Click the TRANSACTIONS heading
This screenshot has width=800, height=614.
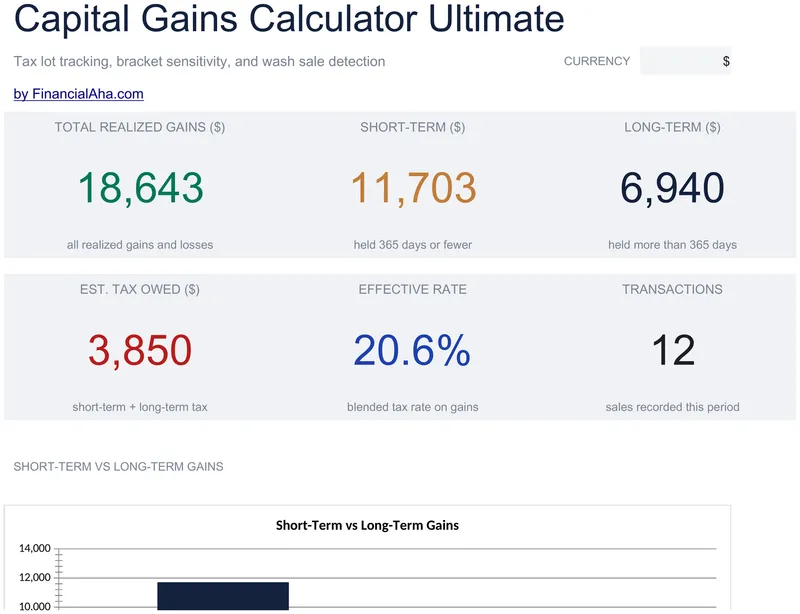(x=672, y=289)
